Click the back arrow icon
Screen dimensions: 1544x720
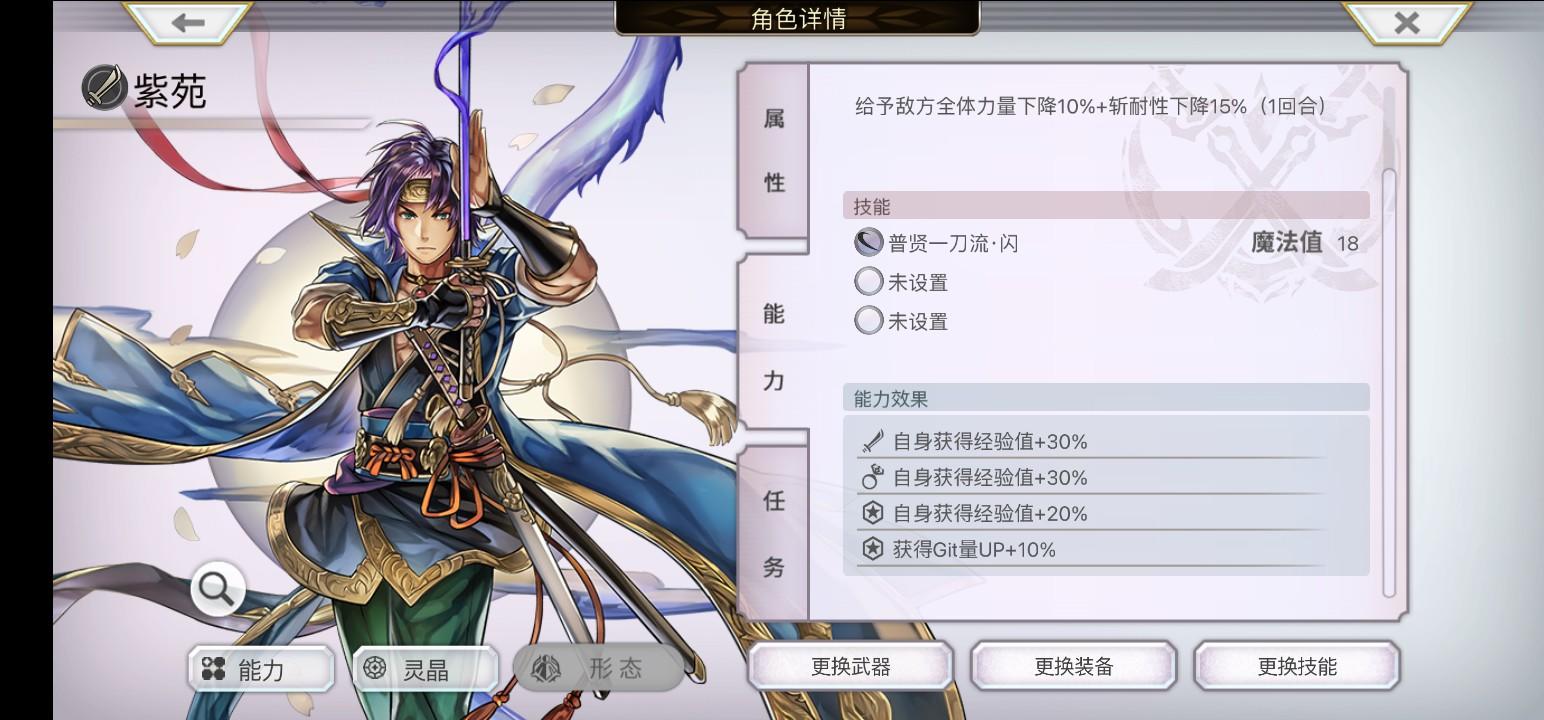(187, 22)
